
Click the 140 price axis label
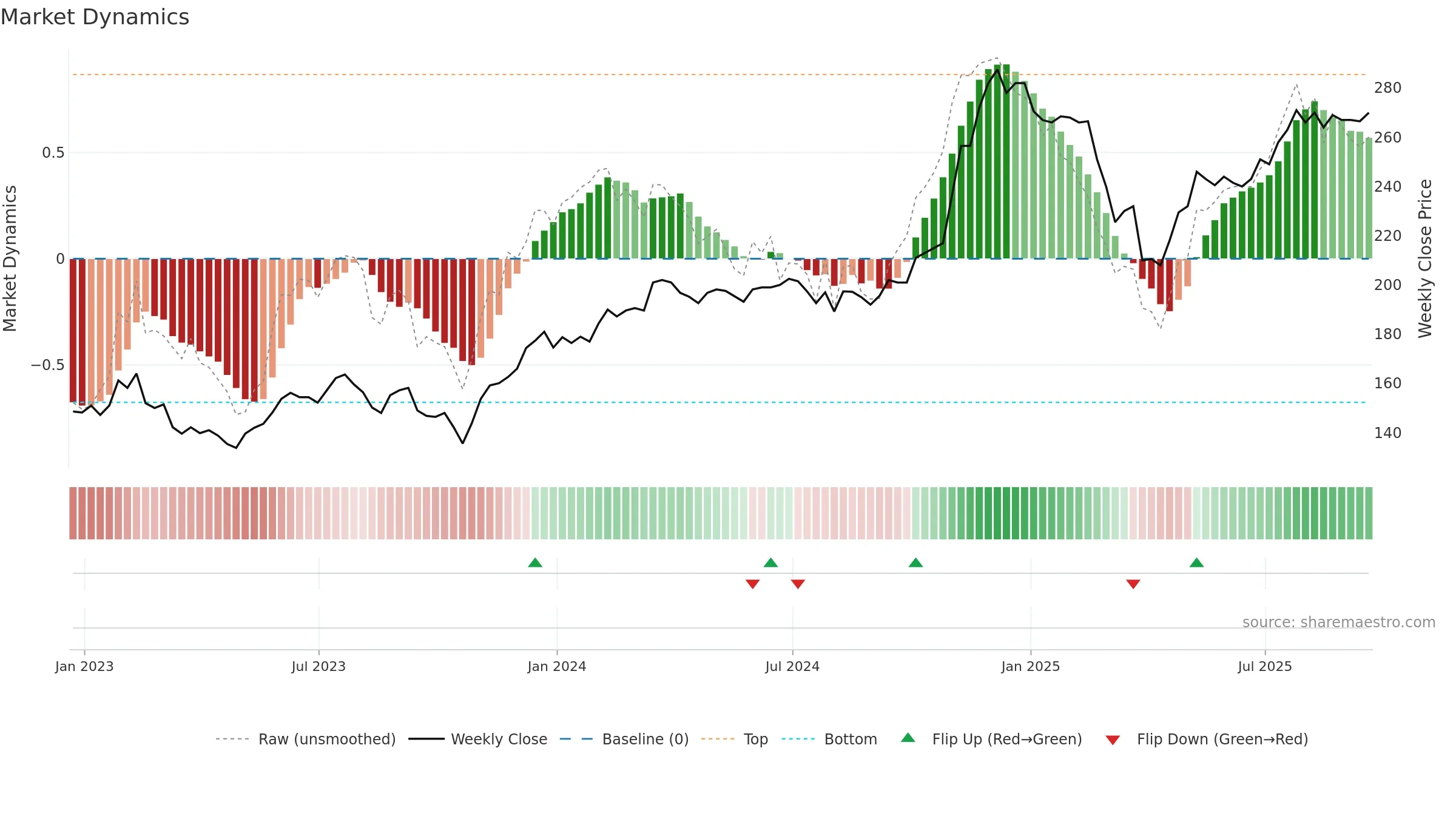click(1388, 433)
